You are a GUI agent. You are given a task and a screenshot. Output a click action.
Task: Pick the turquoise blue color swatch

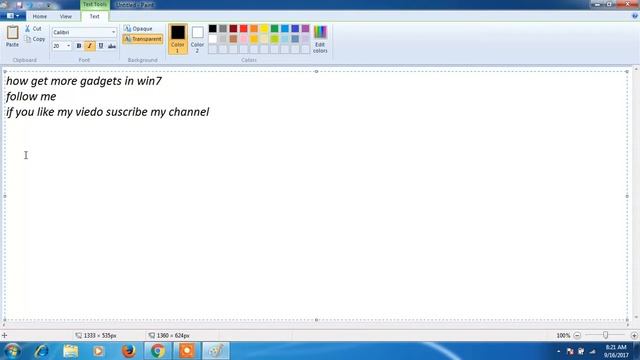point(285,29)
